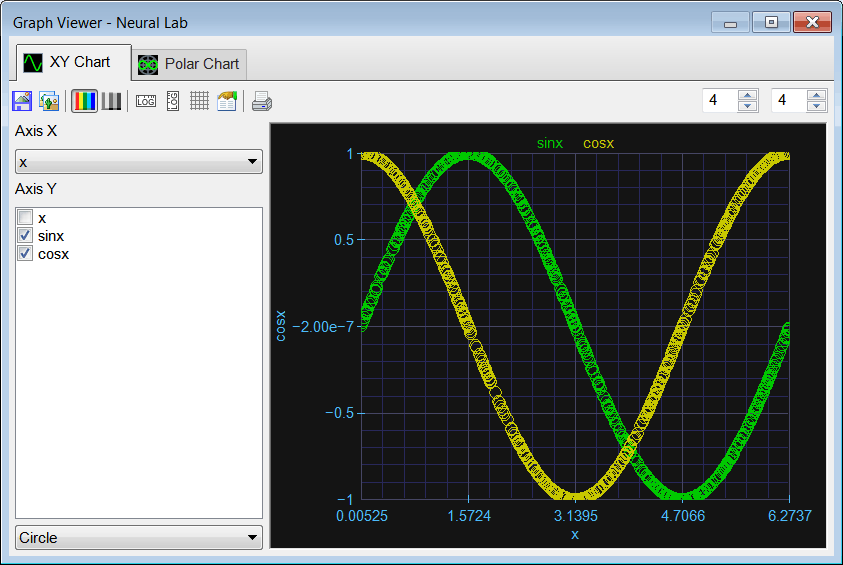Viewport: 843px width, 565px height.
Task: Click the vertical cosx axis title
Action: 280,326
